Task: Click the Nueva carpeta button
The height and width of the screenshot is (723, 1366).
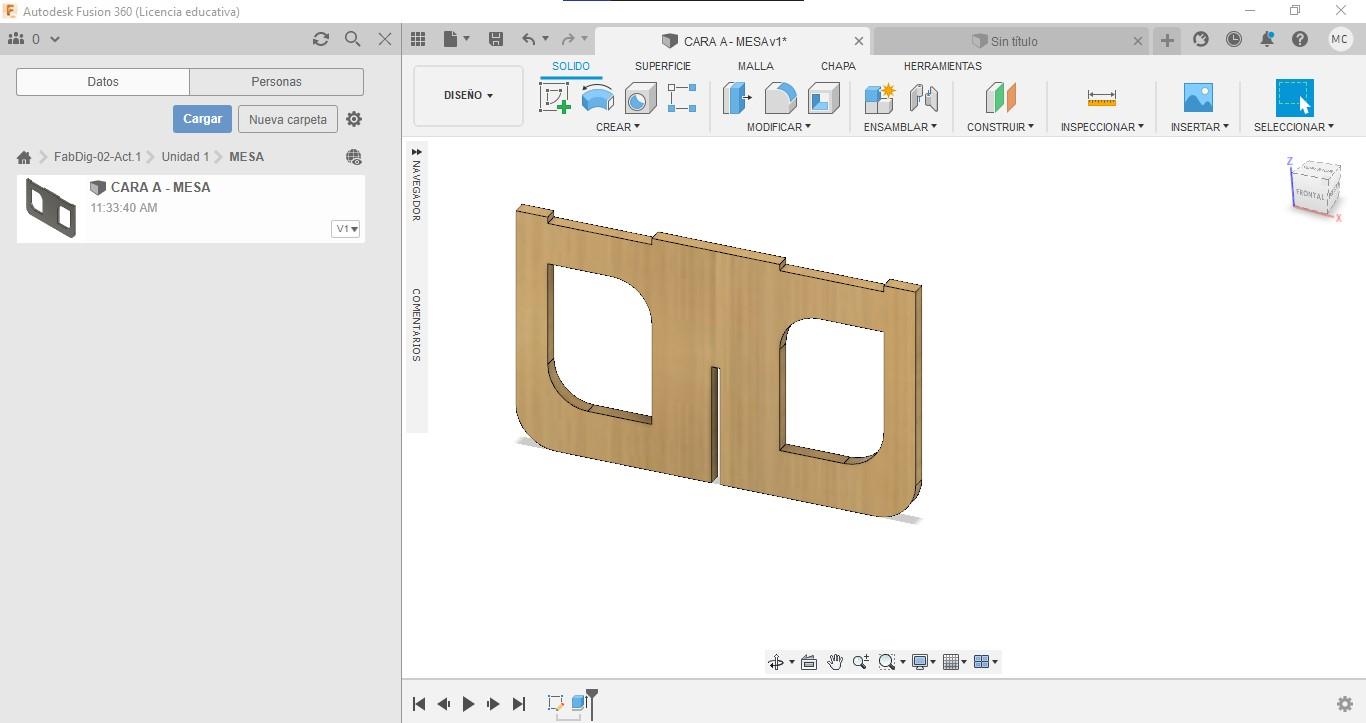Action: coord(288,119)
